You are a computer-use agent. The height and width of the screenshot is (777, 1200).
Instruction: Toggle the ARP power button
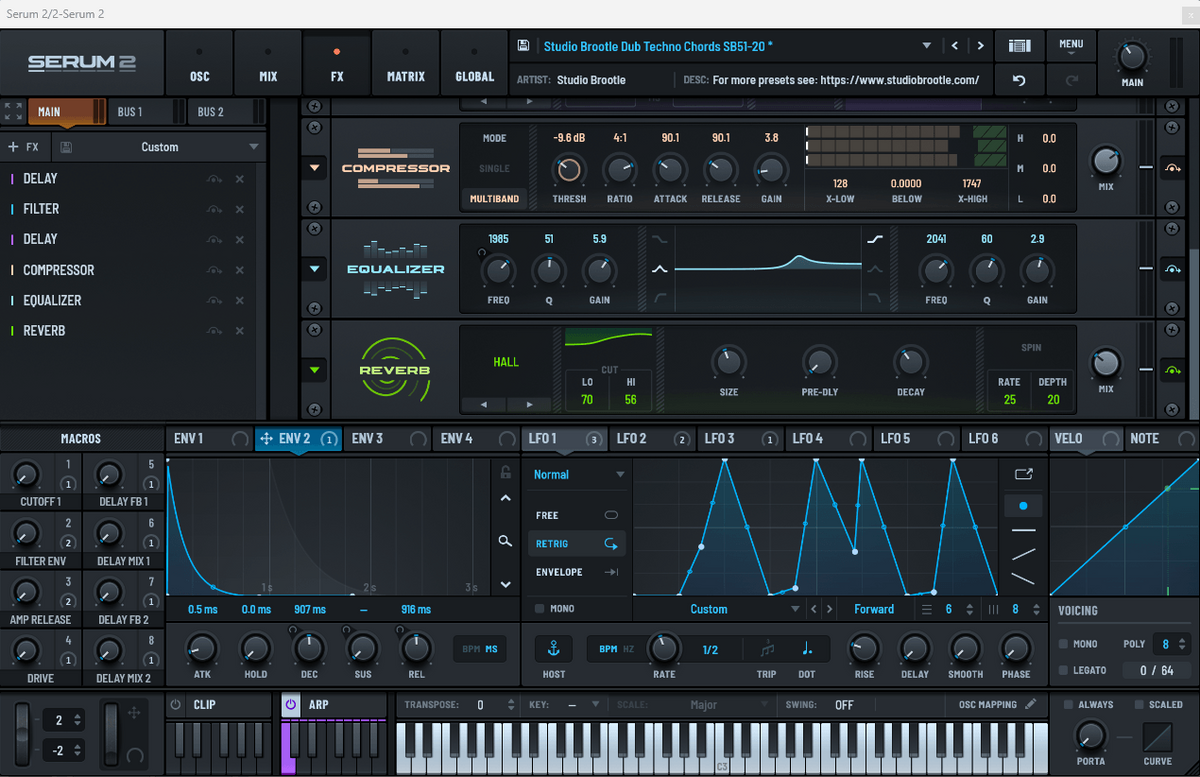coord(290,704)
